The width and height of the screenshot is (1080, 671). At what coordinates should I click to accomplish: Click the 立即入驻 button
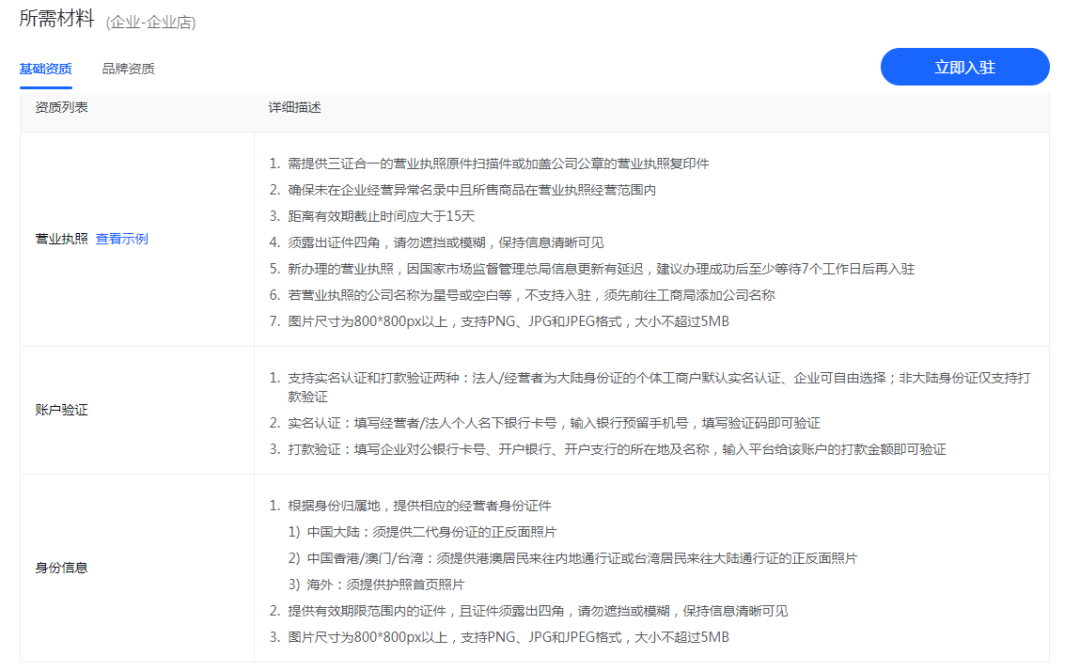(x=963, y=67)
